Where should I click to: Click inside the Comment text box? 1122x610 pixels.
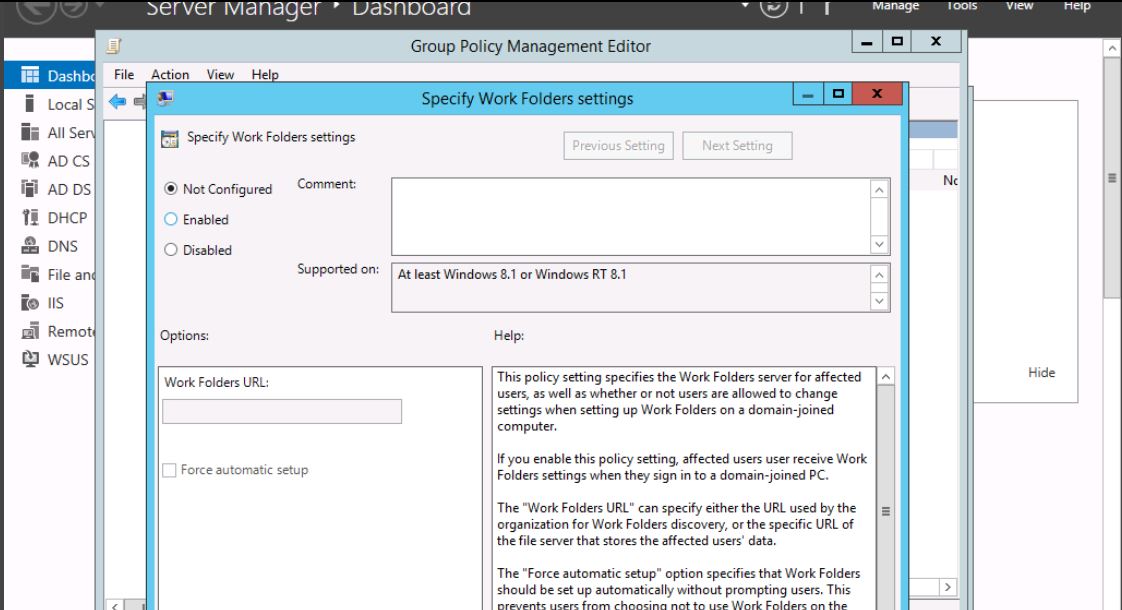coord(630,216)
